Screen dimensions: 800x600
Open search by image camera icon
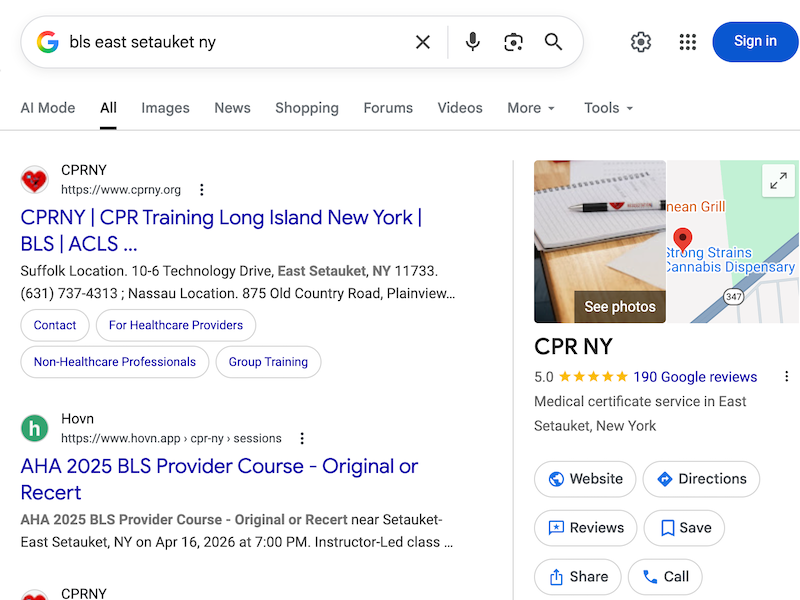[513, 42]
